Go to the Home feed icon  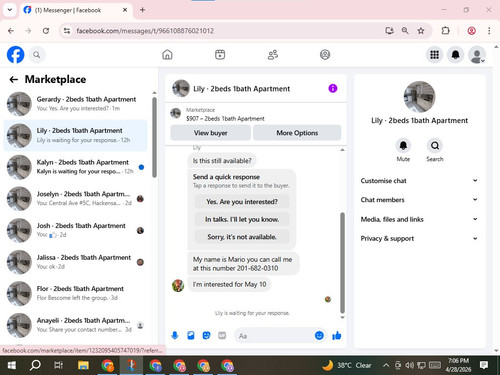tap(167, 54)
